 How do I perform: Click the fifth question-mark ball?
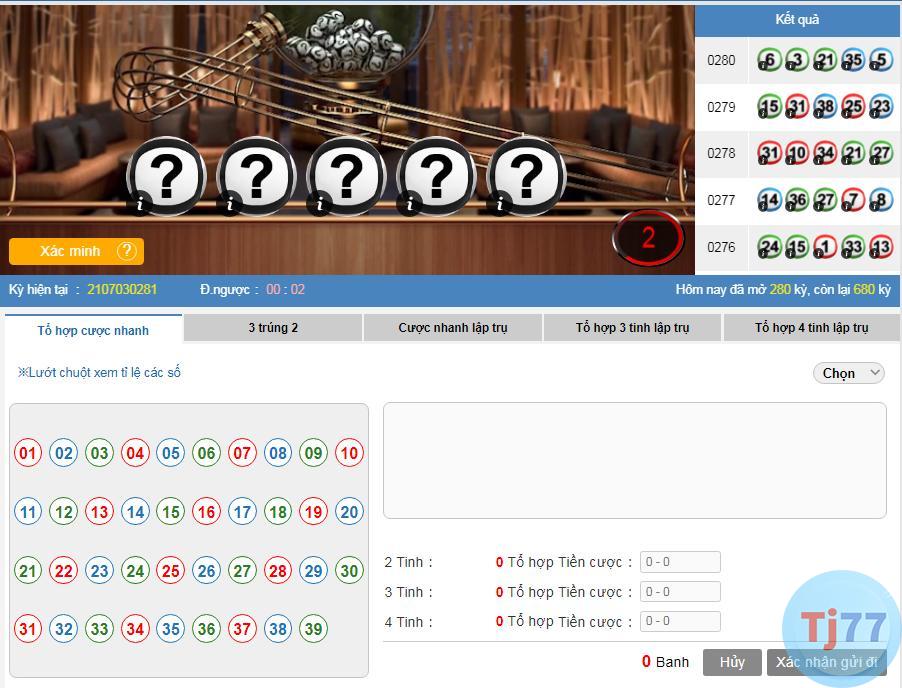point(526,176)
